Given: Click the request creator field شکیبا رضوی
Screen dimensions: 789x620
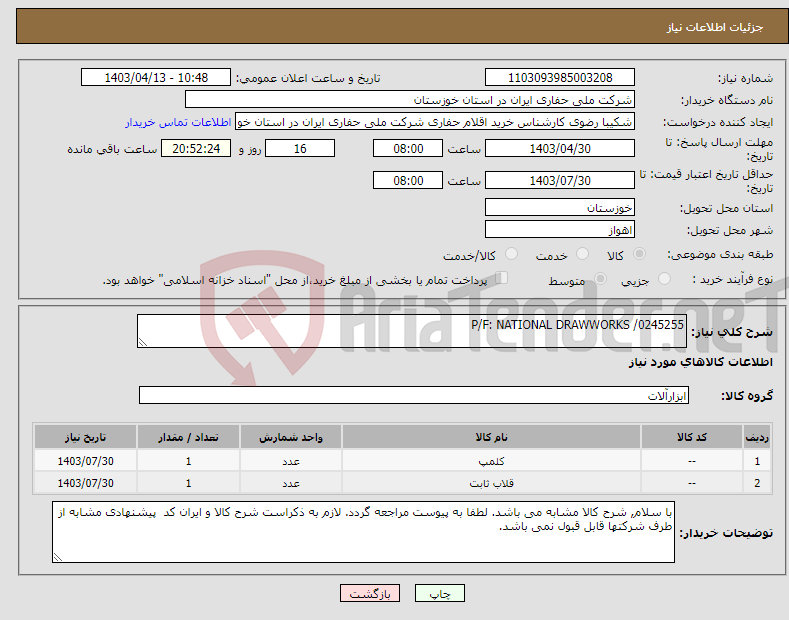Looking at the screenshot, I should point(435,122).
